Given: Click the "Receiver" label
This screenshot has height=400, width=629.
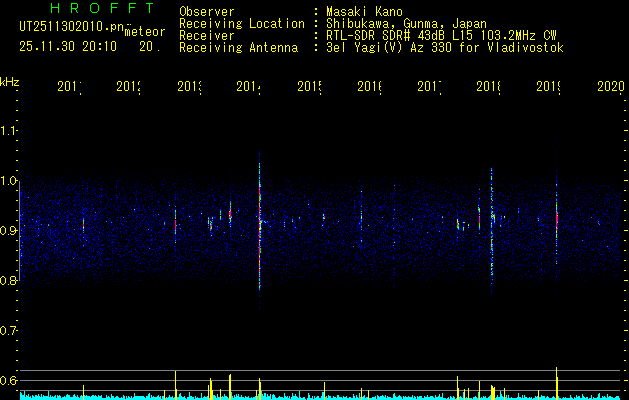Looking at the screenshot, I should 207,36.
